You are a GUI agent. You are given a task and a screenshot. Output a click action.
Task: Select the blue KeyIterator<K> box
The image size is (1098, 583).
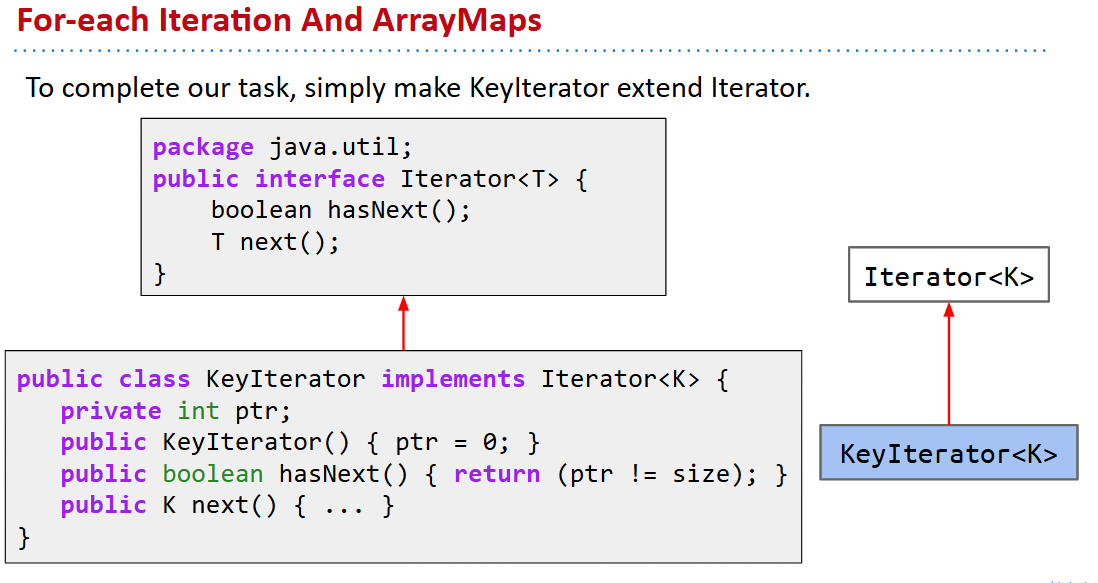point(948,453)
